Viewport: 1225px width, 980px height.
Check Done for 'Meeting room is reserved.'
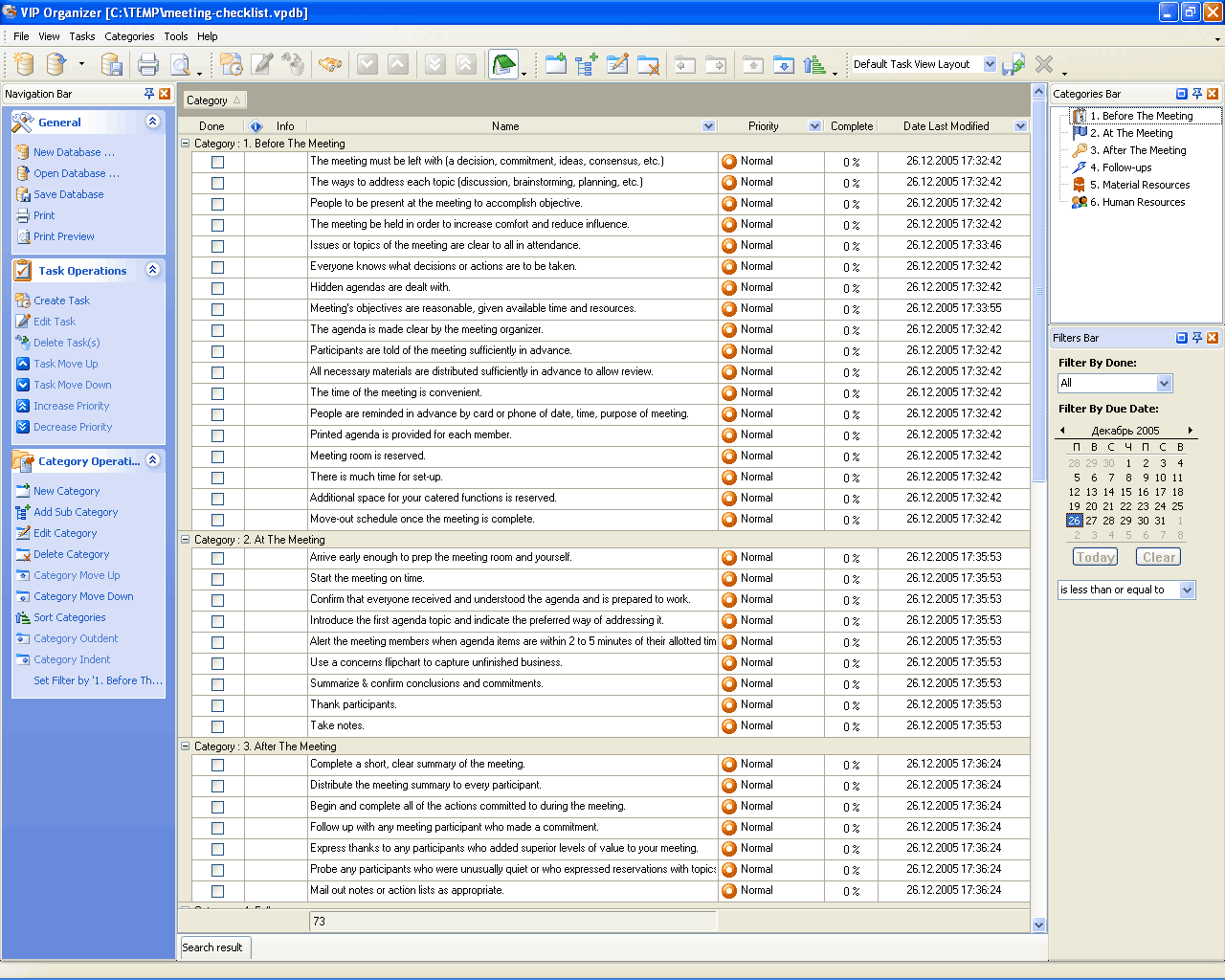[217, 457]
